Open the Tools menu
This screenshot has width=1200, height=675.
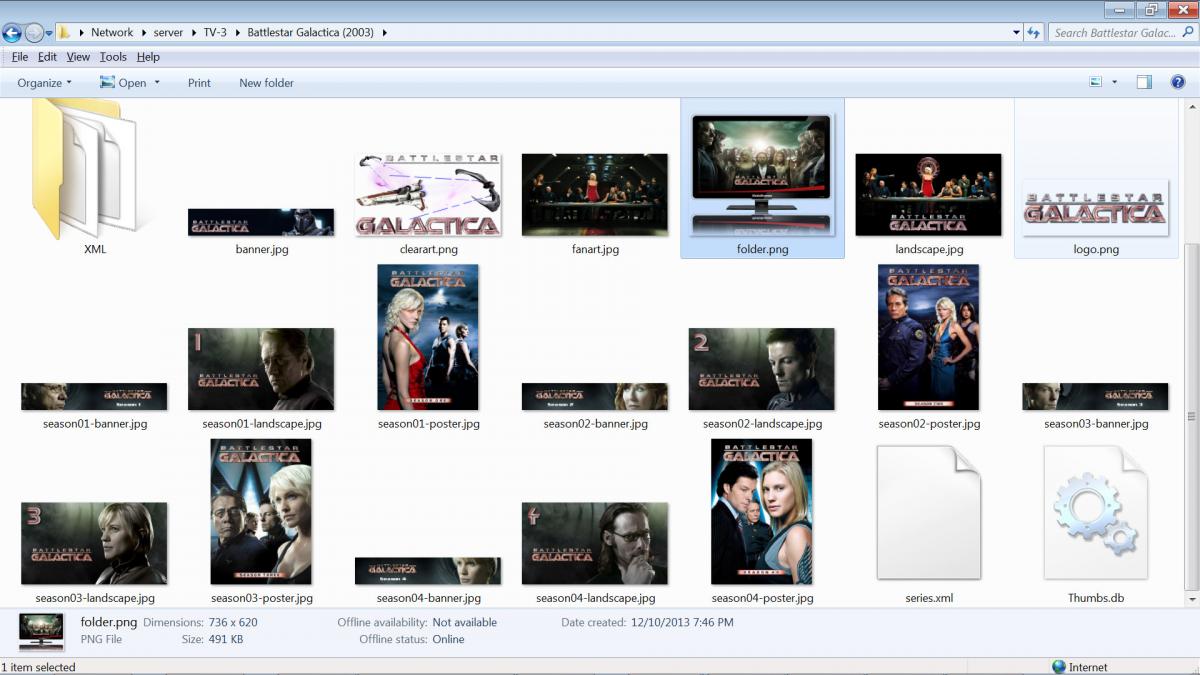click(x=113, y=57)
